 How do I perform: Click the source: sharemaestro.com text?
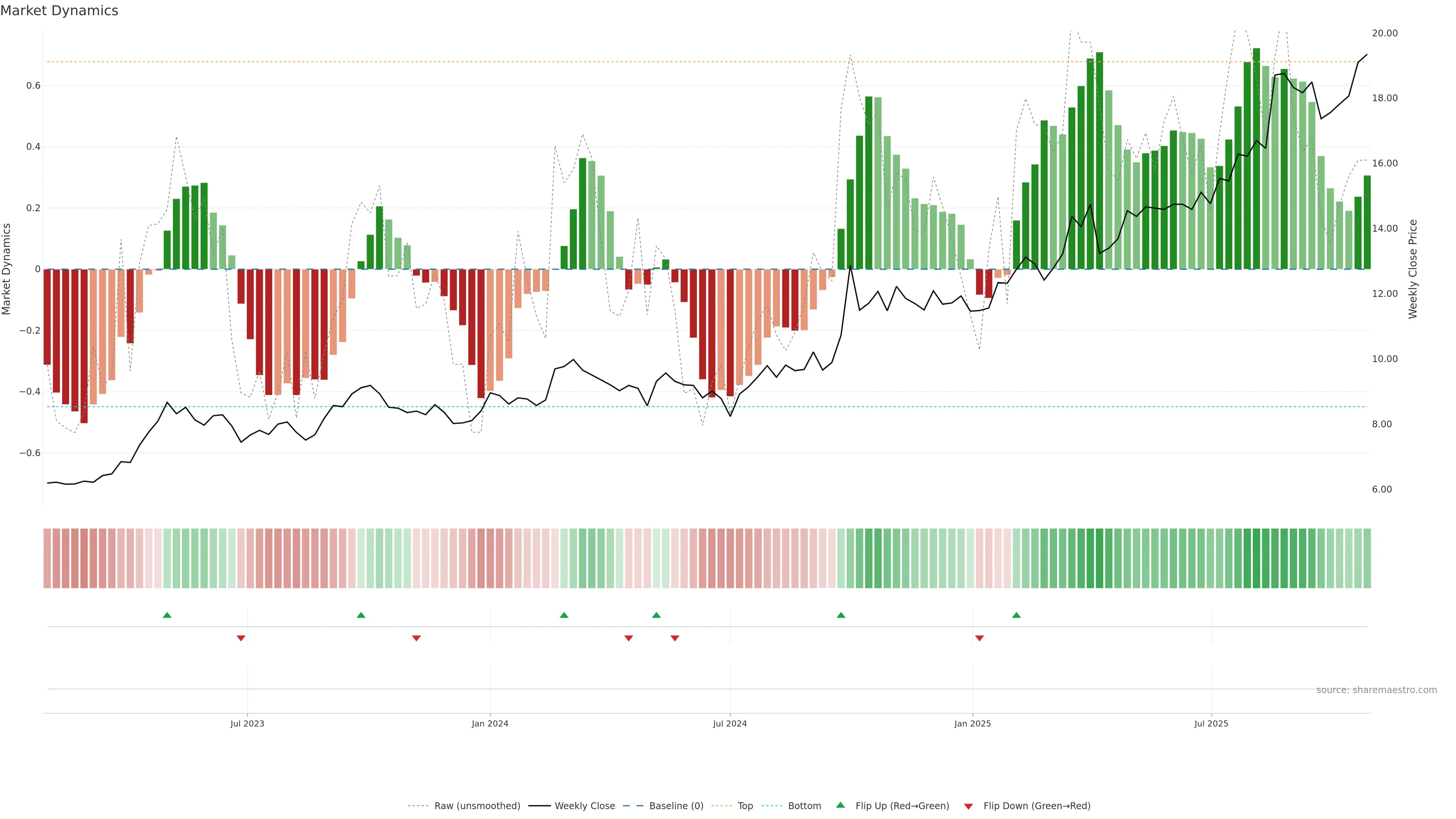[1376, 690]
